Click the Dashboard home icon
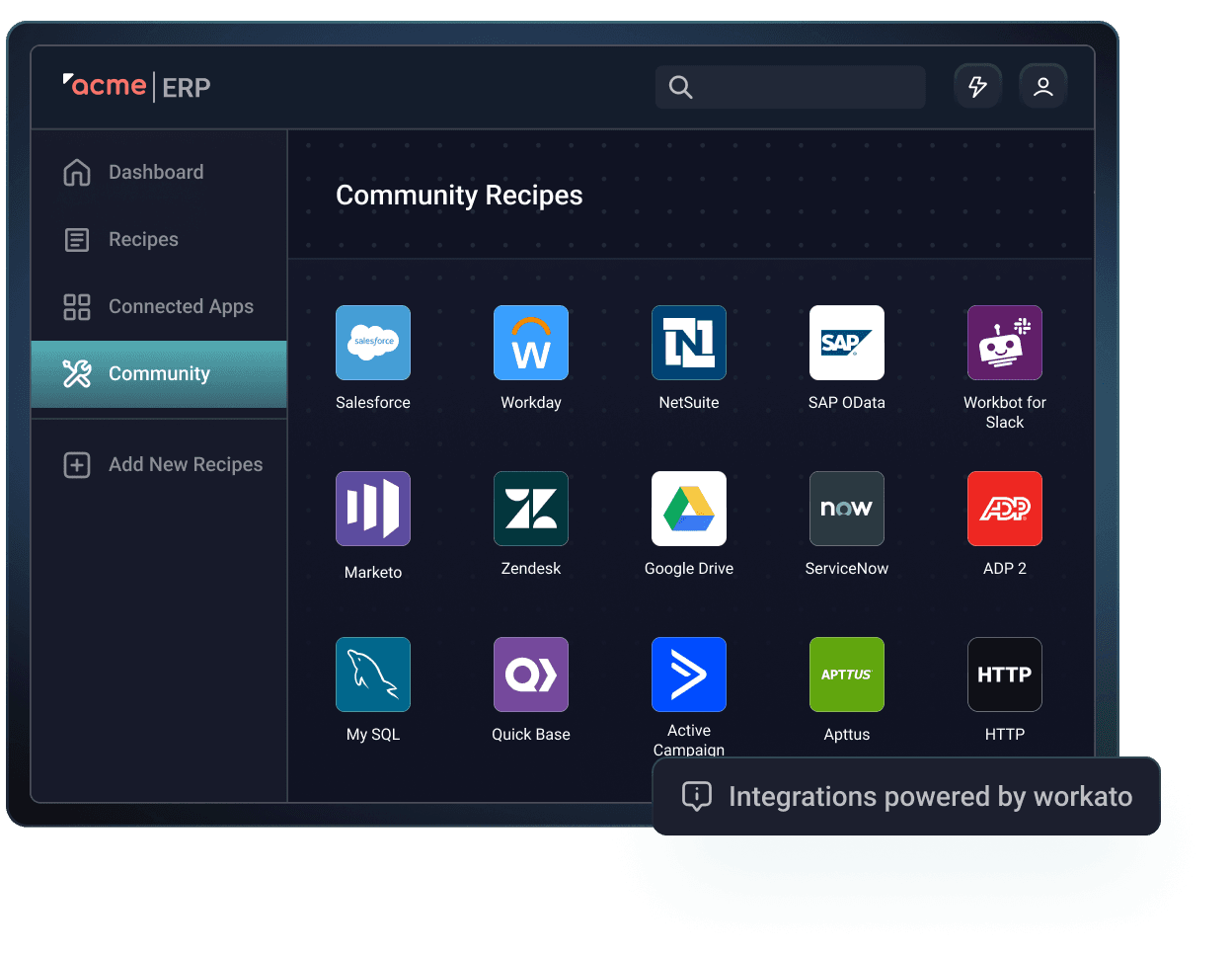Image resolution: width=1232 pixels, height=954 pixels. coord(77,172)
